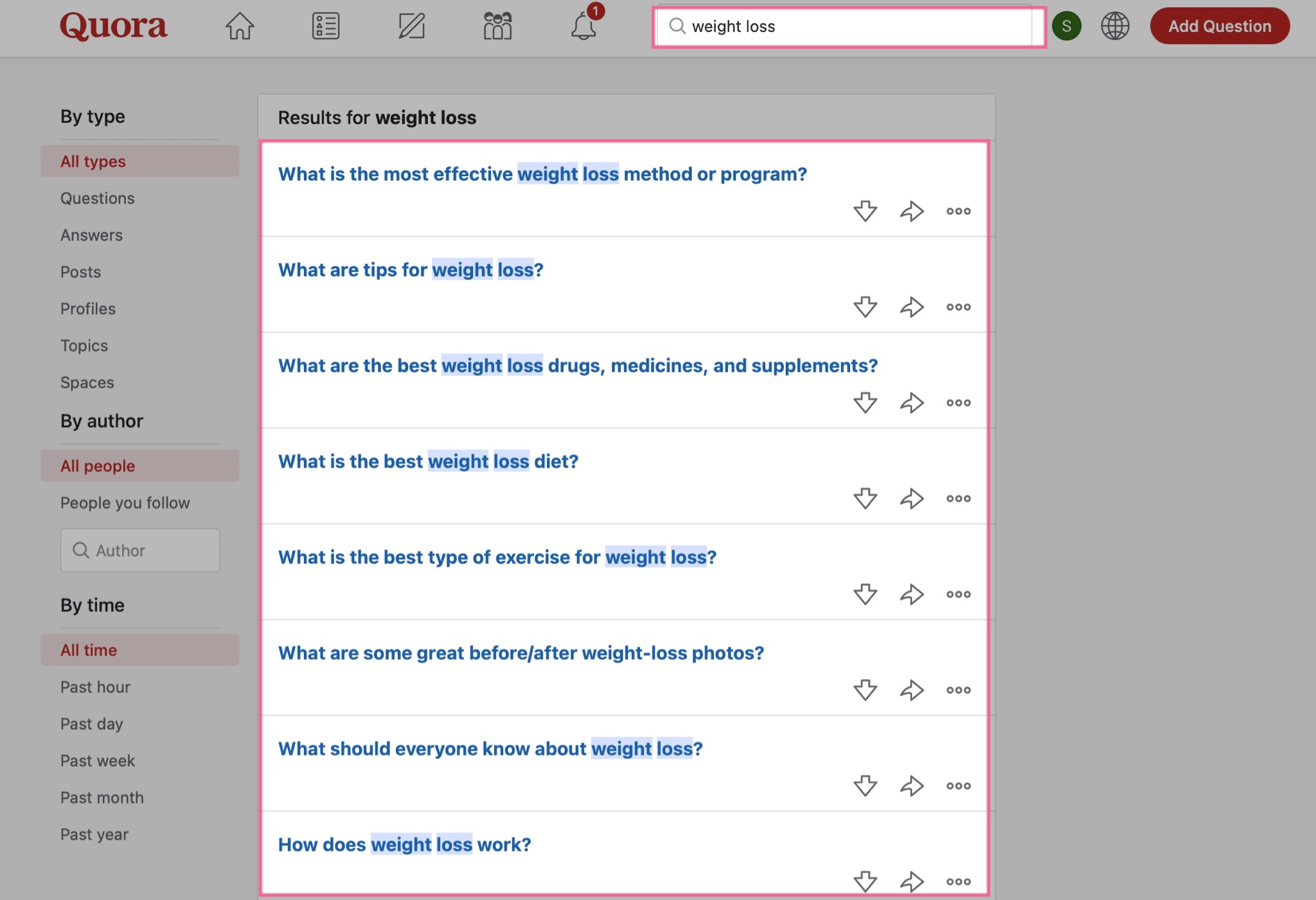Share 'How does weight loss work' question
The width and height of the screenshot is (1316, 900).
pyautogui.click(x=912, y=881)
